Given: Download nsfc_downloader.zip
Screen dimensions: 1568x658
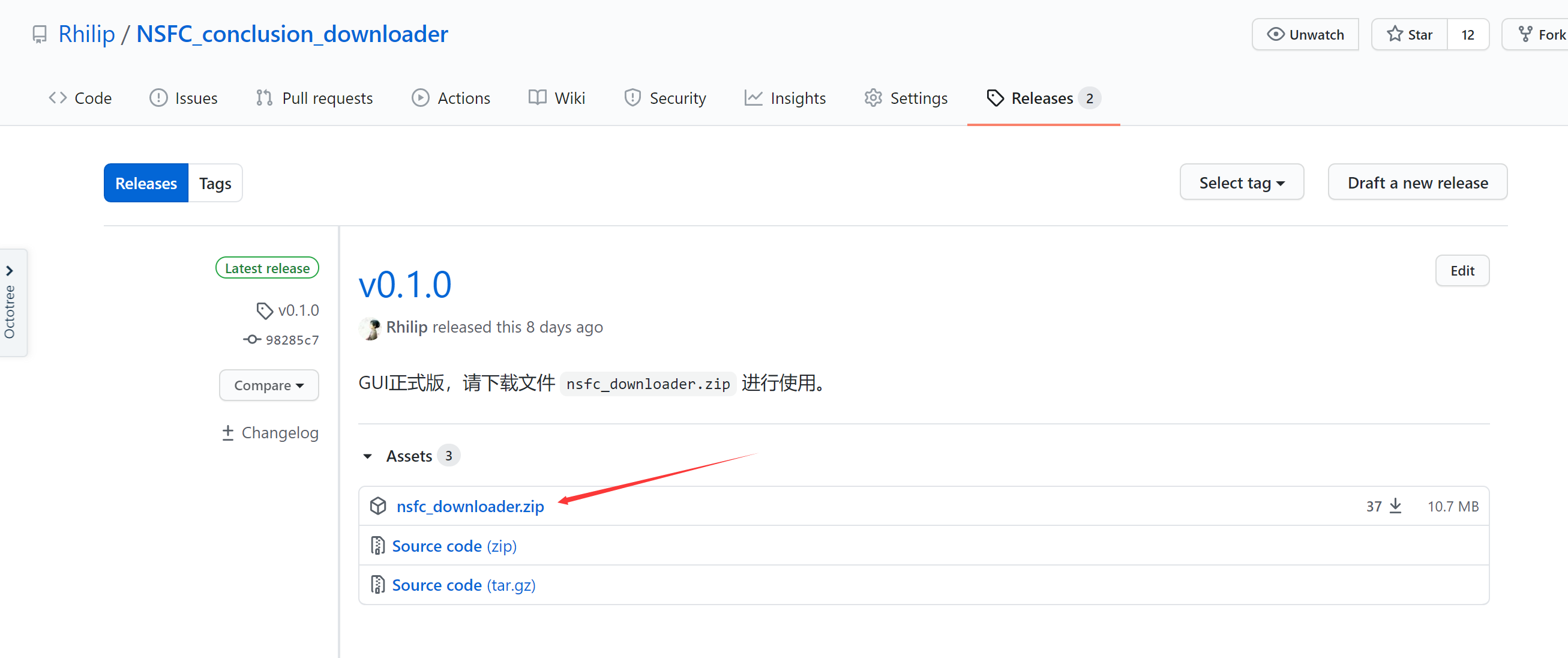Looking at the screenshot, I should (x=470, y=506).
